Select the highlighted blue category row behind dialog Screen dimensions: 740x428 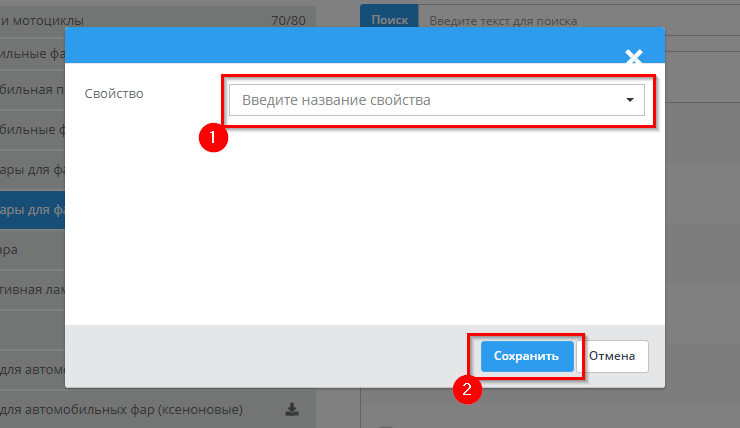point(32,210)
